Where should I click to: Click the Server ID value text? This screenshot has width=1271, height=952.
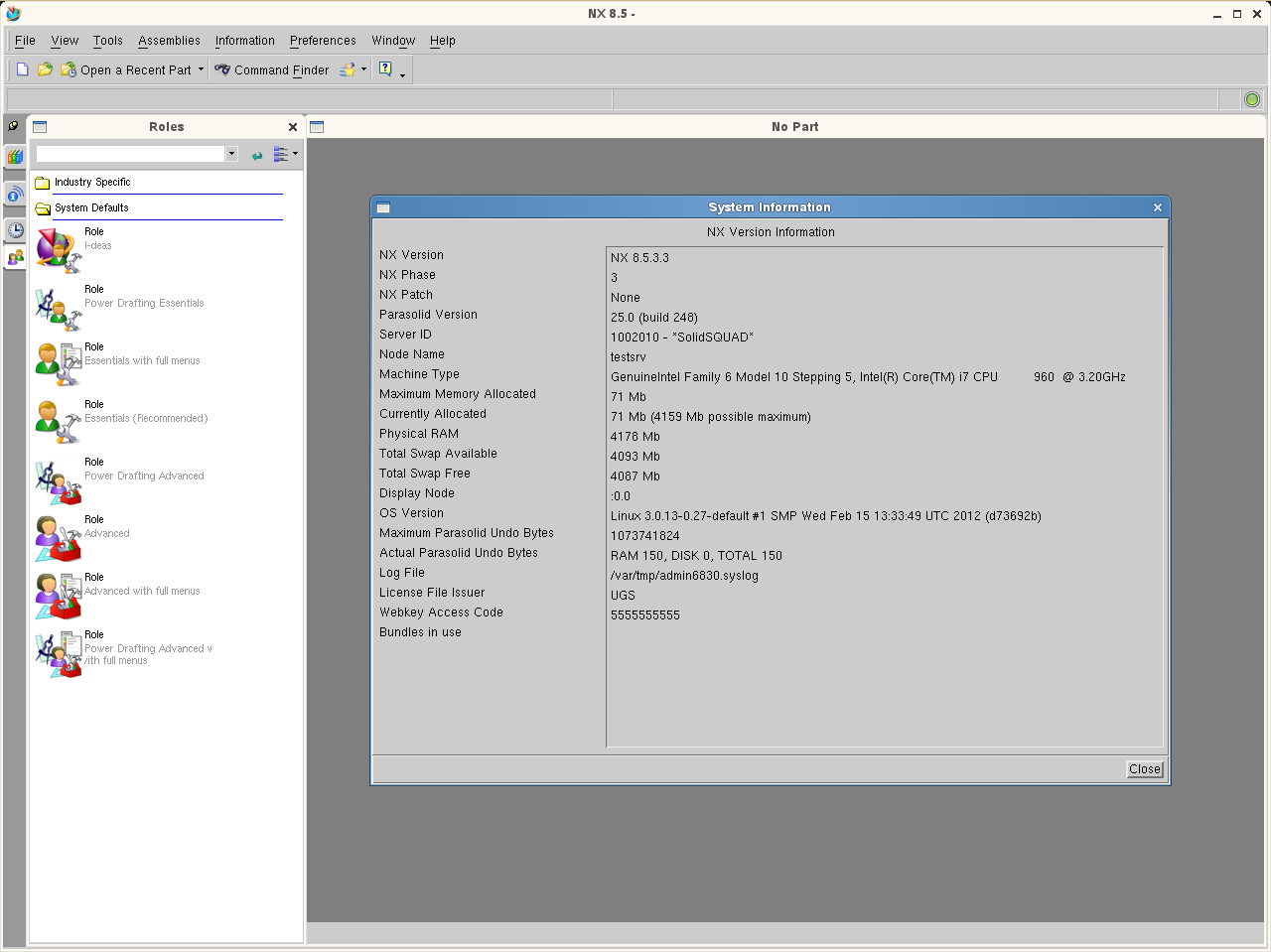click(x=682, y=338)
